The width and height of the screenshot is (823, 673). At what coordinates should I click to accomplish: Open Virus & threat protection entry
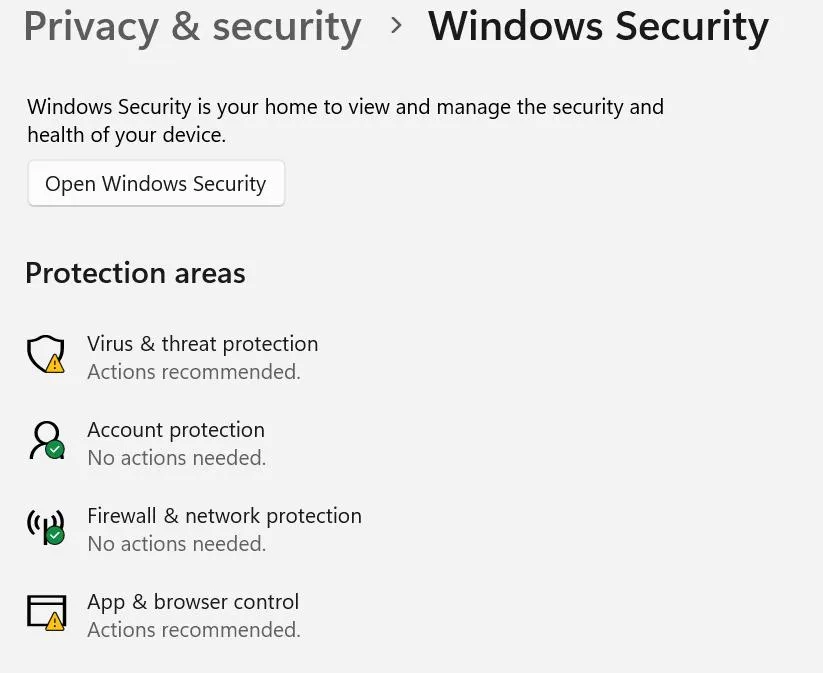pos(202,344)
